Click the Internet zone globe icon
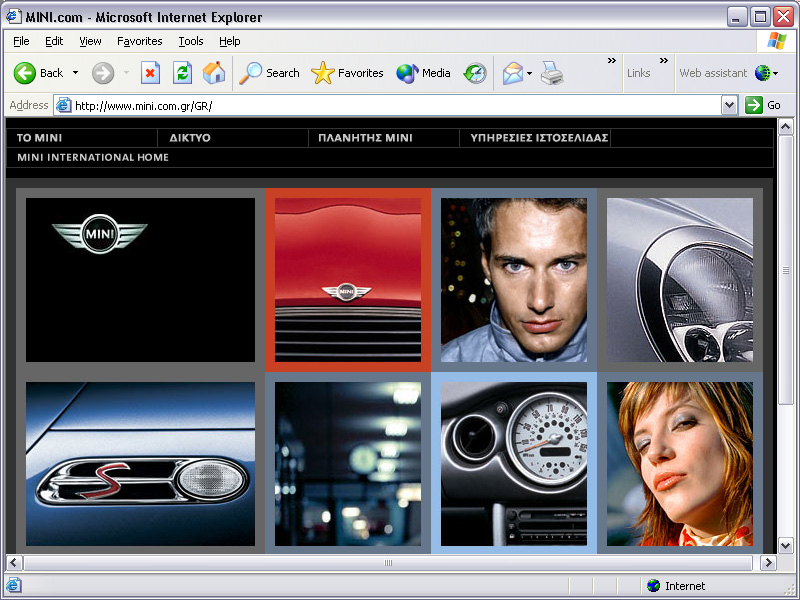The image size is (800, 600). pos(653,586)
